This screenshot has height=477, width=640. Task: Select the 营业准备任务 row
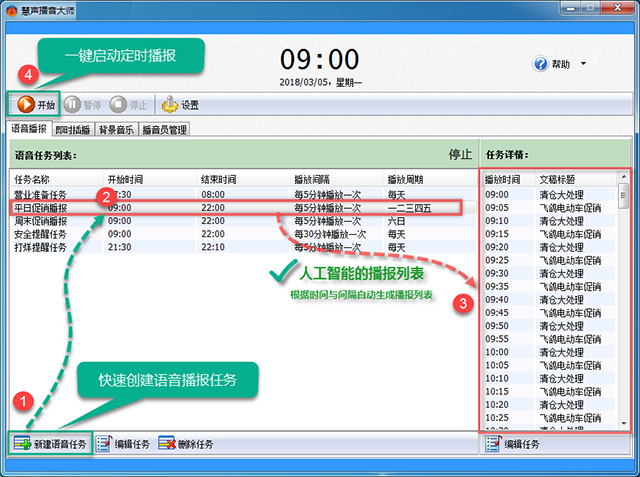(243, 195)
